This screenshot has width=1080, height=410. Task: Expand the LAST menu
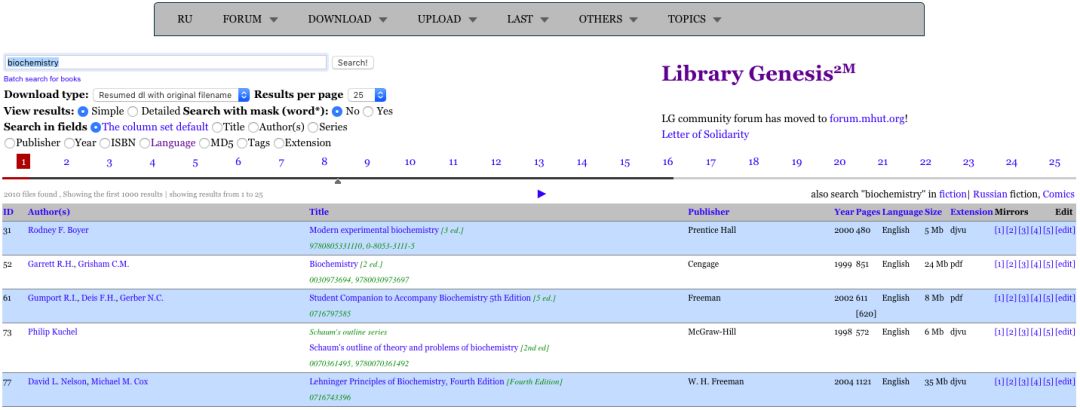tap(528, 19)
